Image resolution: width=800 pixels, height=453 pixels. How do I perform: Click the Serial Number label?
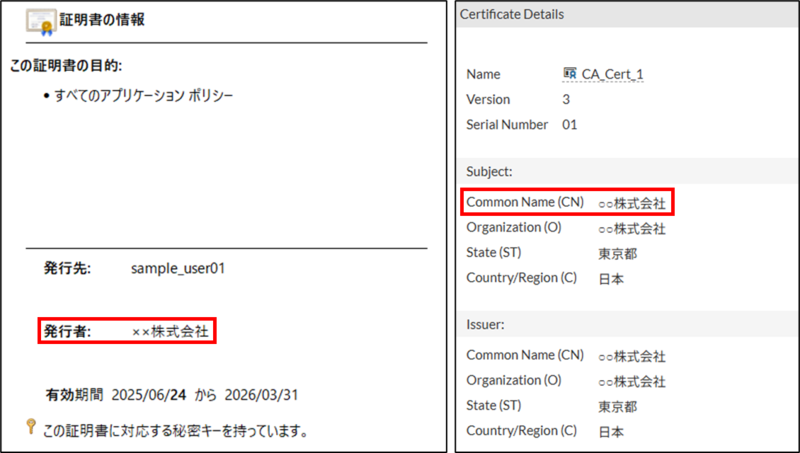click(507, 125)
